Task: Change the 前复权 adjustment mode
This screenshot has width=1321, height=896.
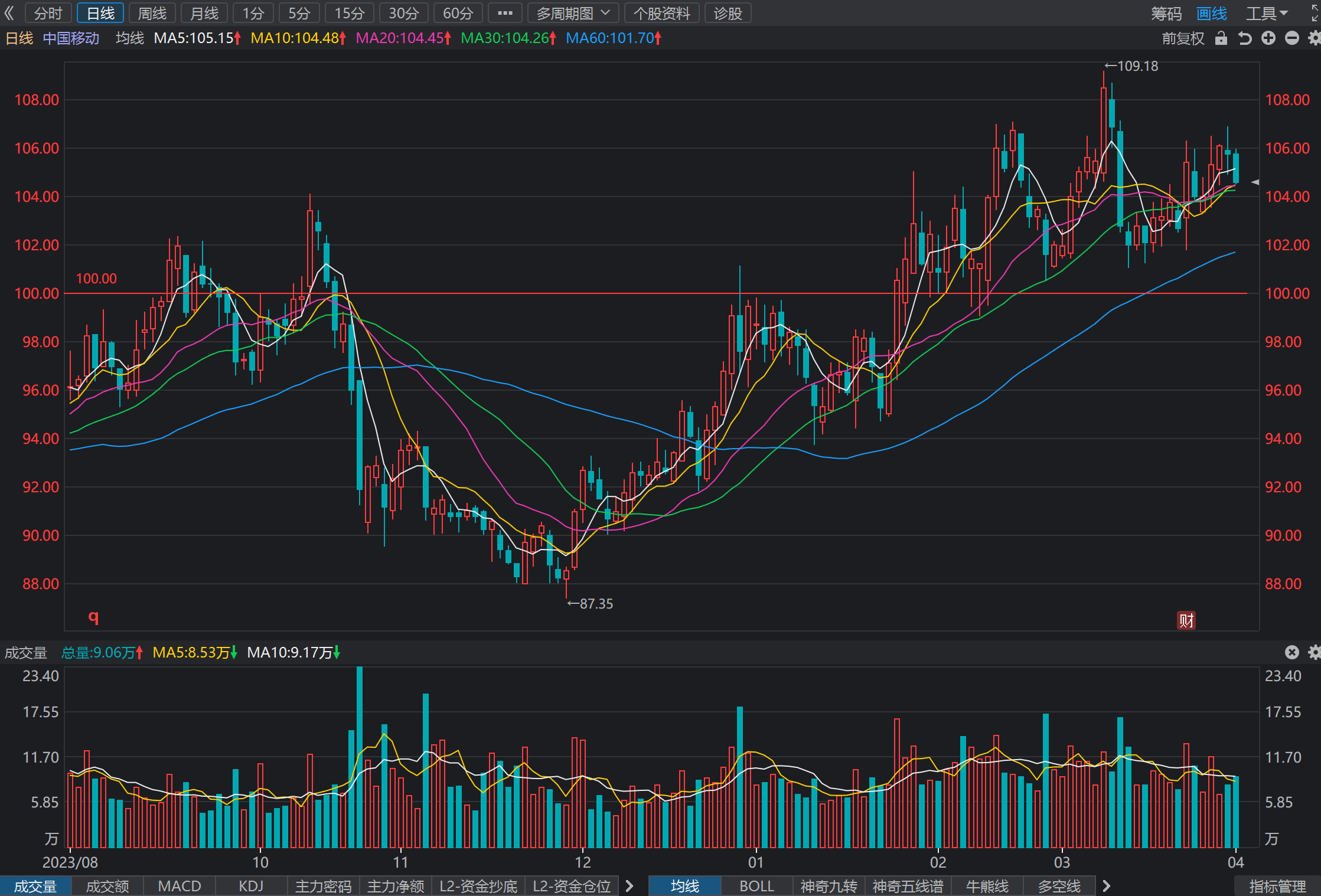Action: [x=1183, y=38]
